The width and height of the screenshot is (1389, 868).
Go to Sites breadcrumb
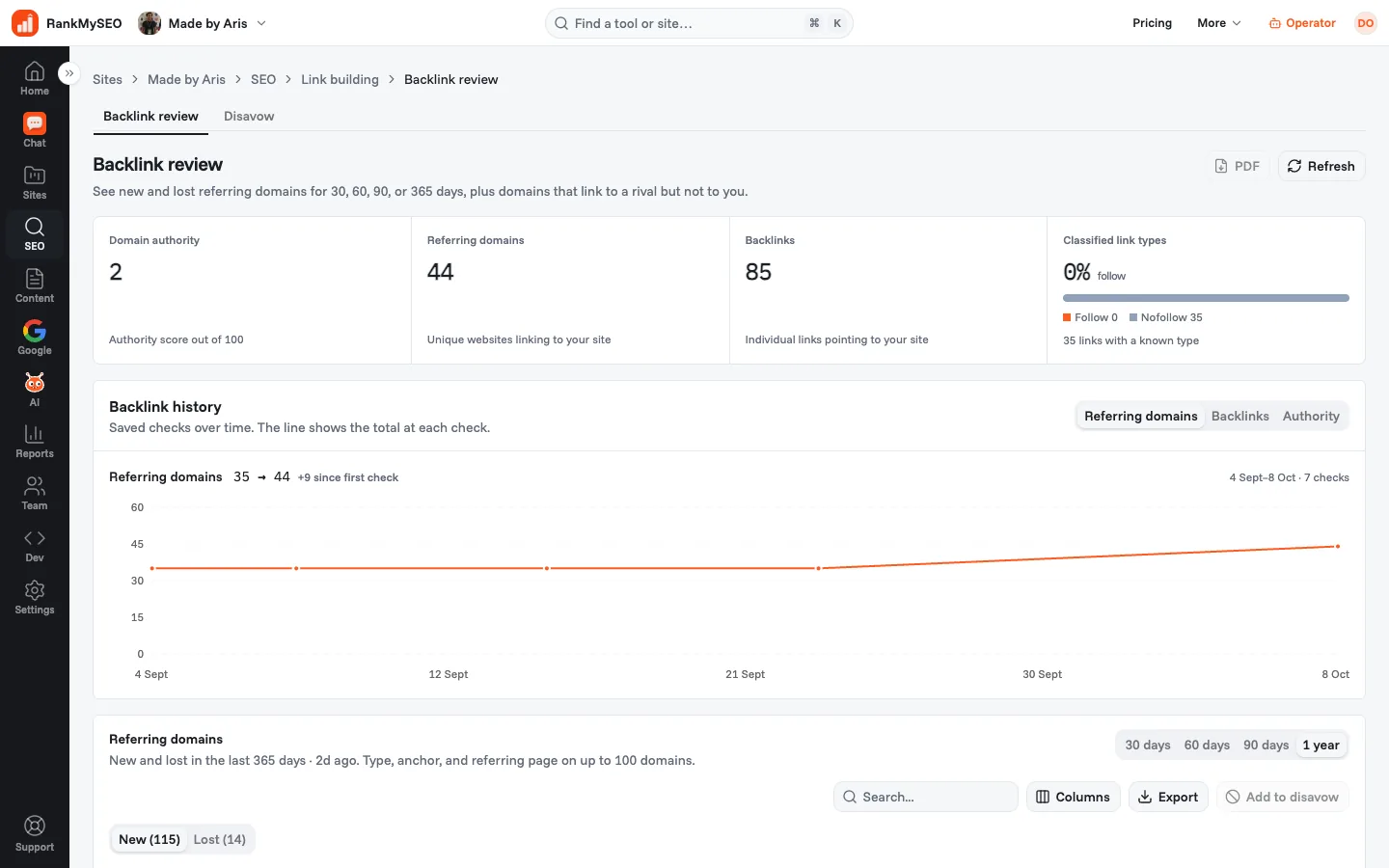pyautogui.click(x=107, y=79)
